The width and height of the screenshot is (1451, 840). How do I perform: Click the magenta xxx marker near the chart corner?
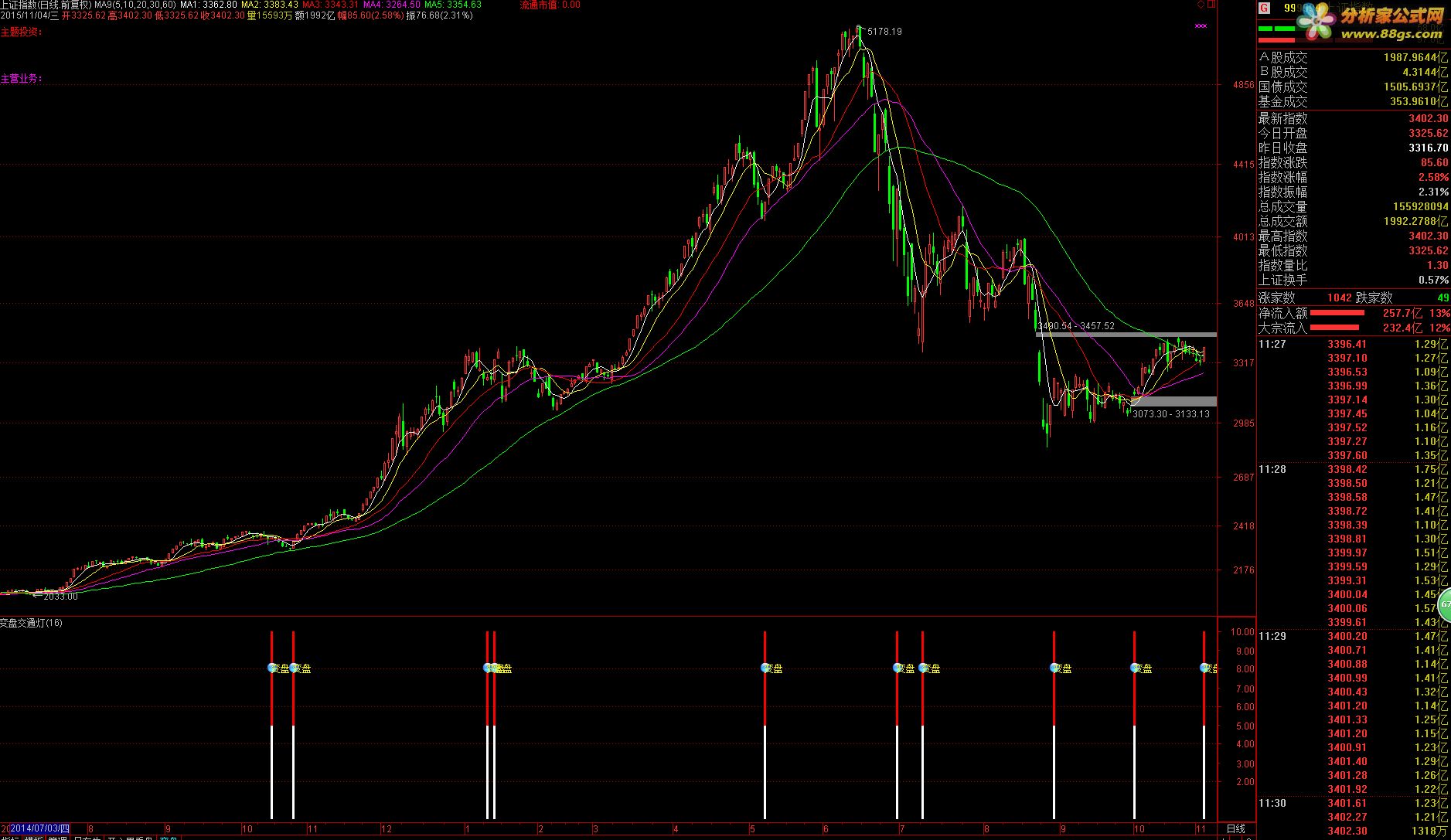[x=1201, y=26]
